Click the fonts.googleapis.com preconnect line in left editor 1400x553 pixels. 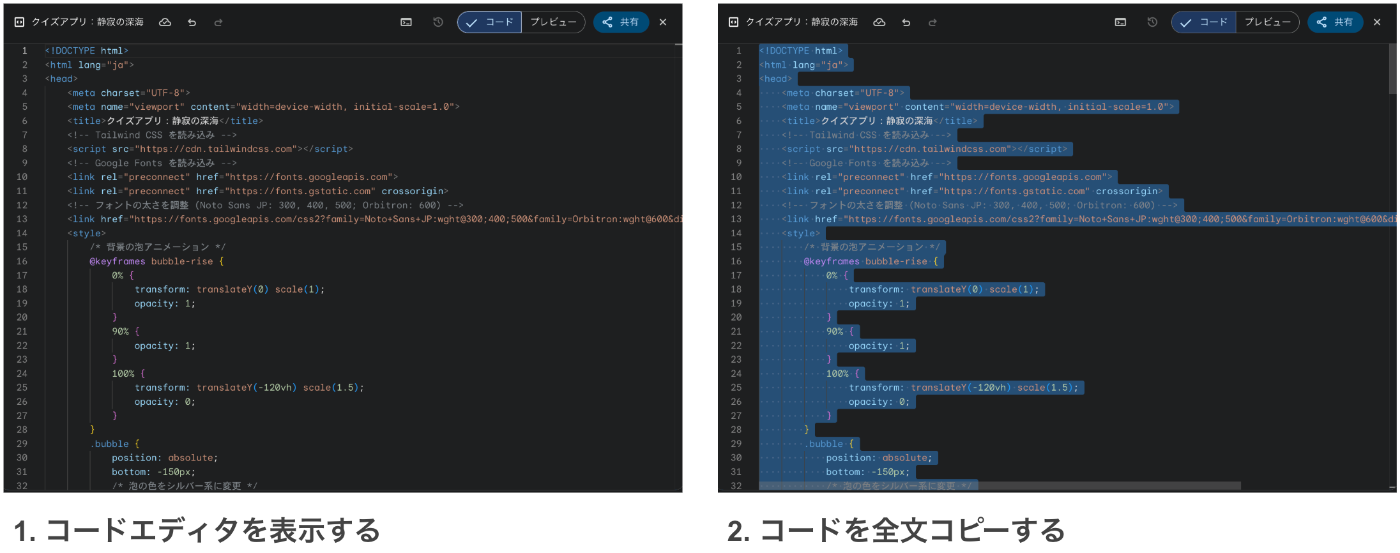coord(233,176)
